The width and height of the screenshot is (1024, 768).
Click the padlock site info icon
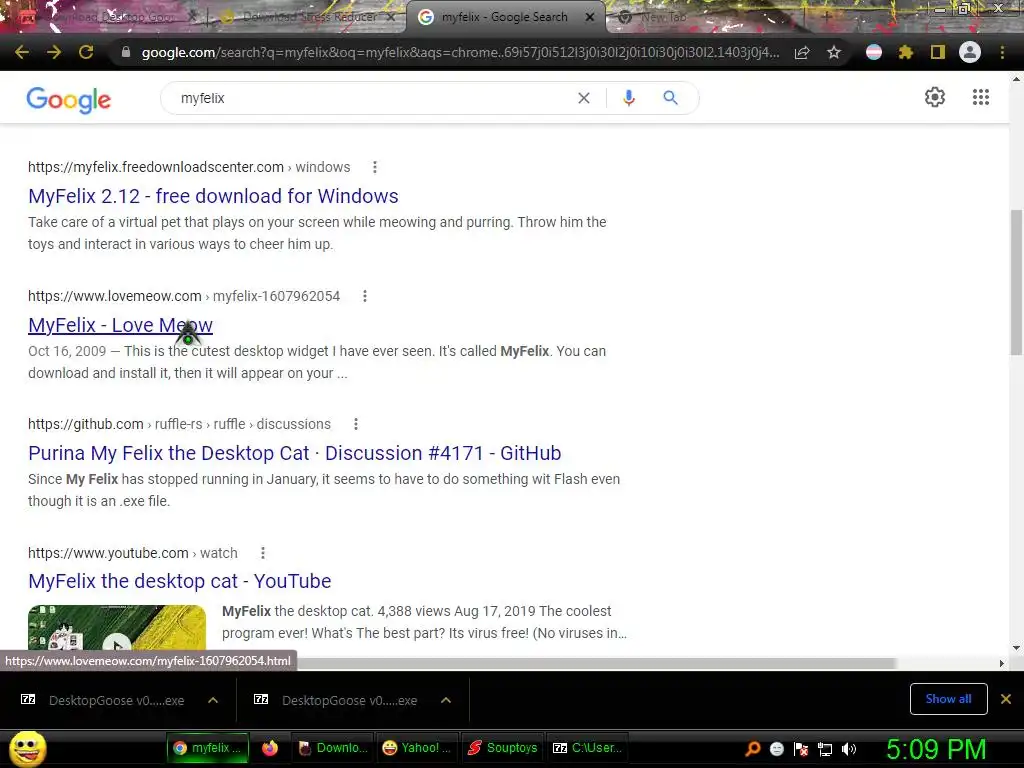click(126, 52)
